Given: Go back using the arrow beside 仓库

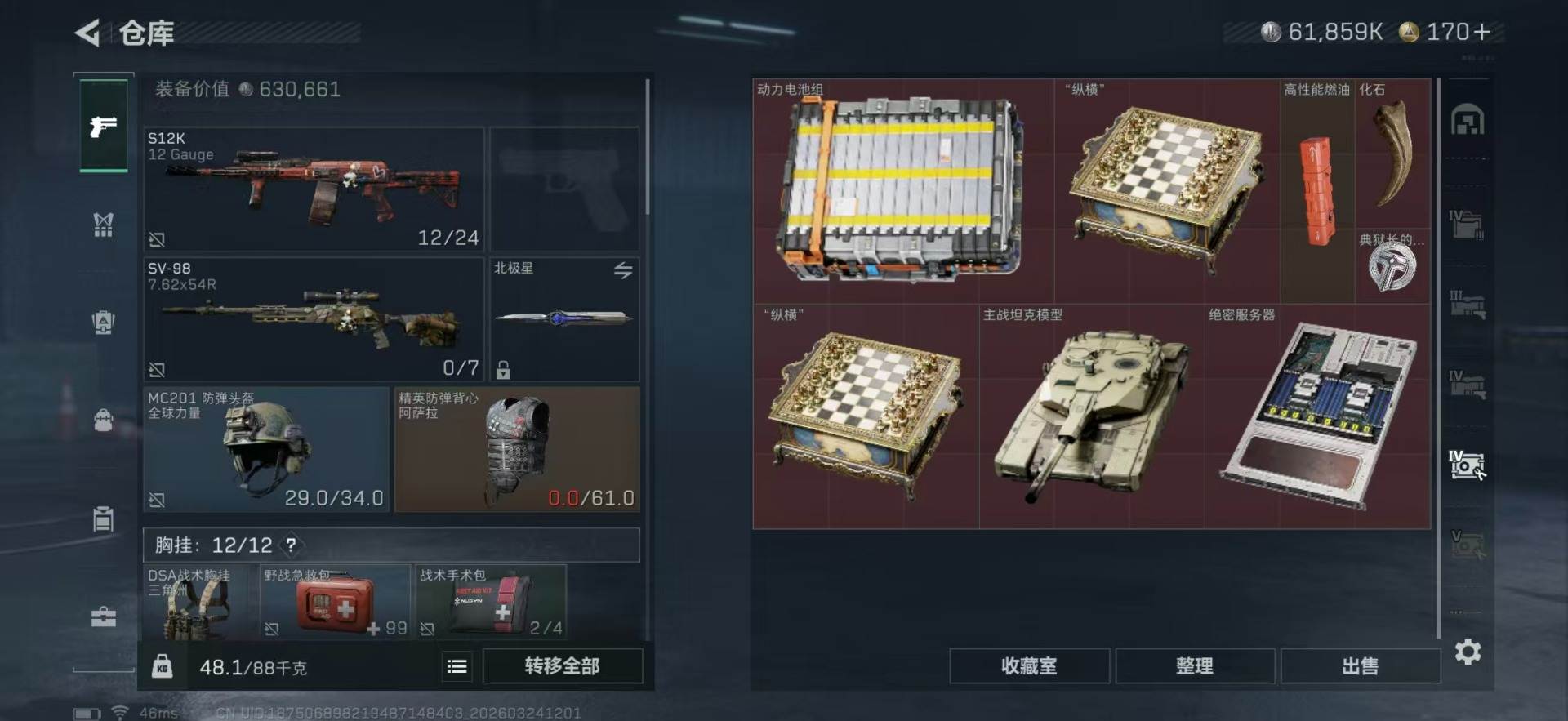Looking at the screenshot, I should 88,33.
